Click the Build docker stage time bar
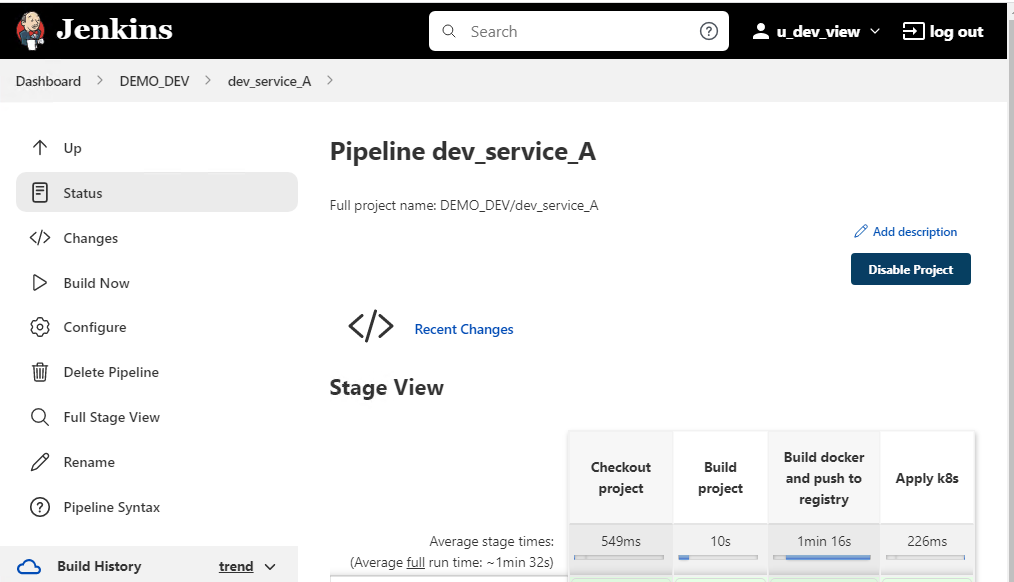Screen dimensions: 1014x582 click(824, 557)
